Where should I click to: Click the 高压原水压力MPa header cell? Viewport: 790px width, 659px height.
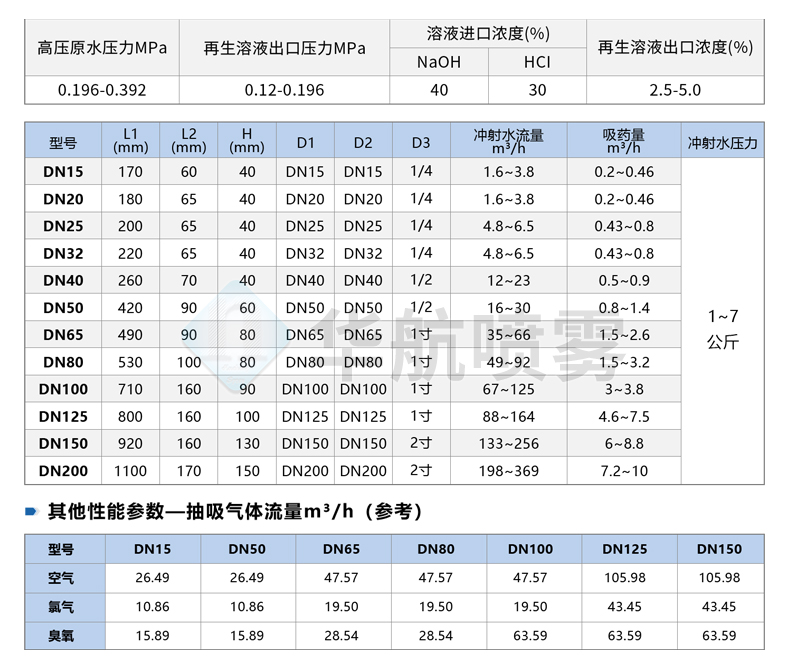click(102, 47)
